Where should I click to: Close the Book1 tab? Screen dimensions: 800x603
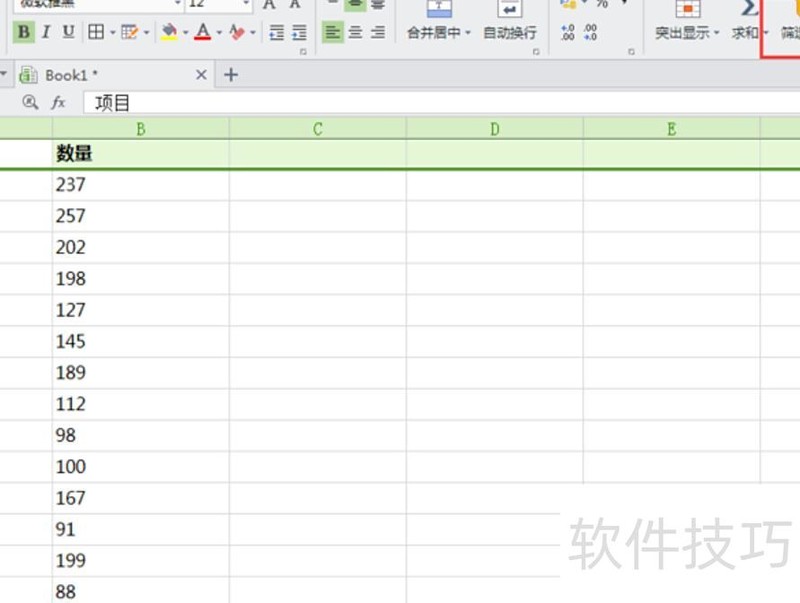click(202, 75)
